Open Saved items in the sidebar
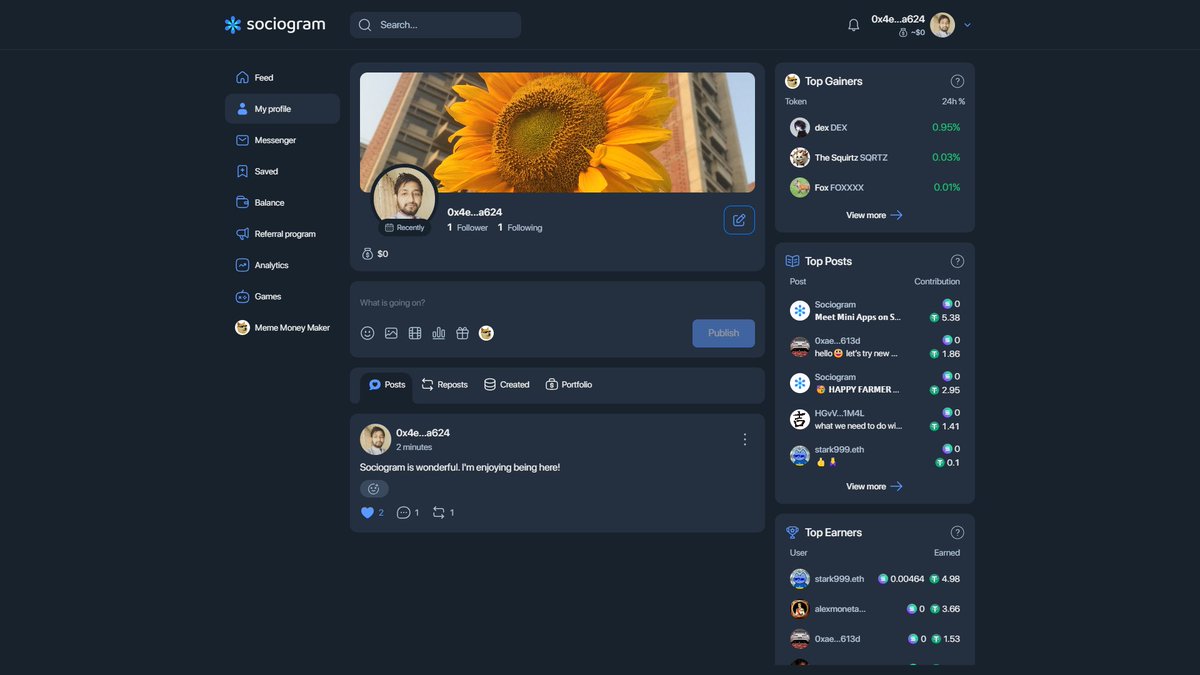Viewport: 1200px width, 675px height. pyautogui.click(x=282, y=171)
